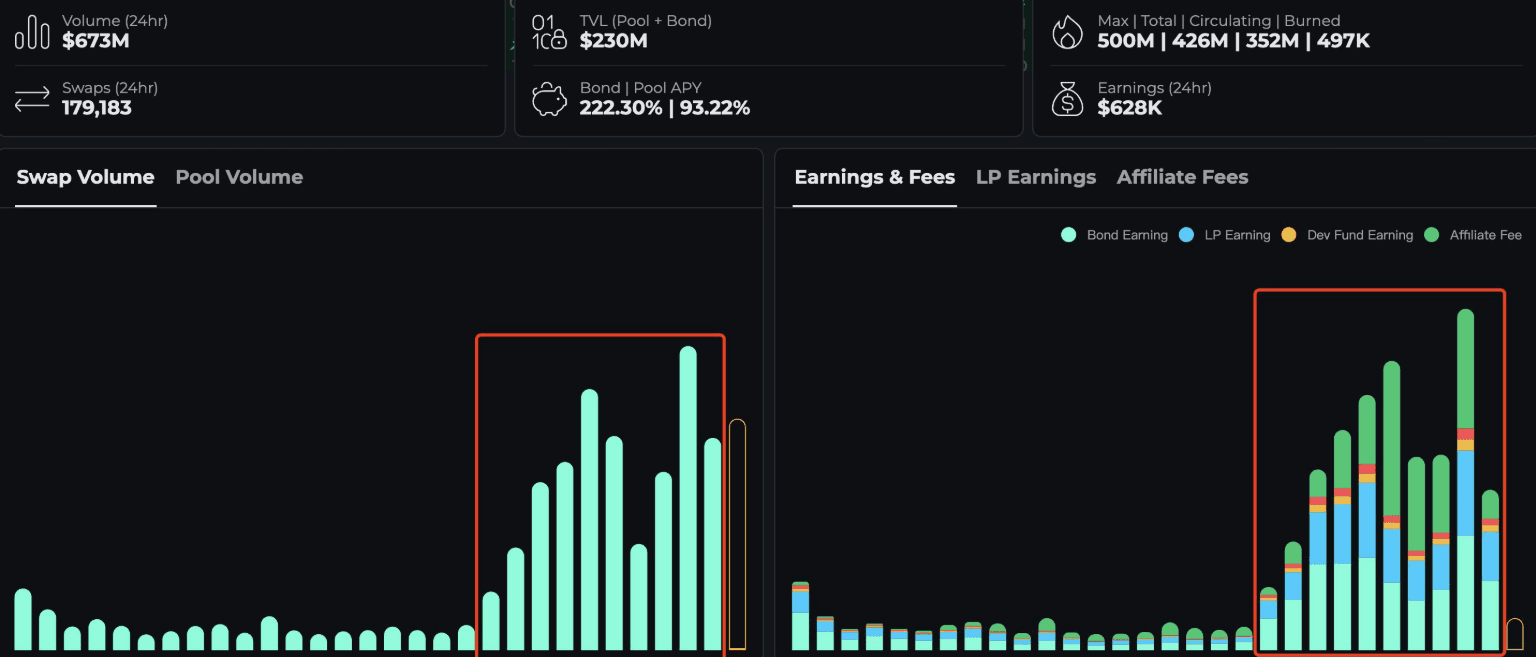Click the flame supply icon
This screenshot has height=657, width=1536.
point(1068,32)
